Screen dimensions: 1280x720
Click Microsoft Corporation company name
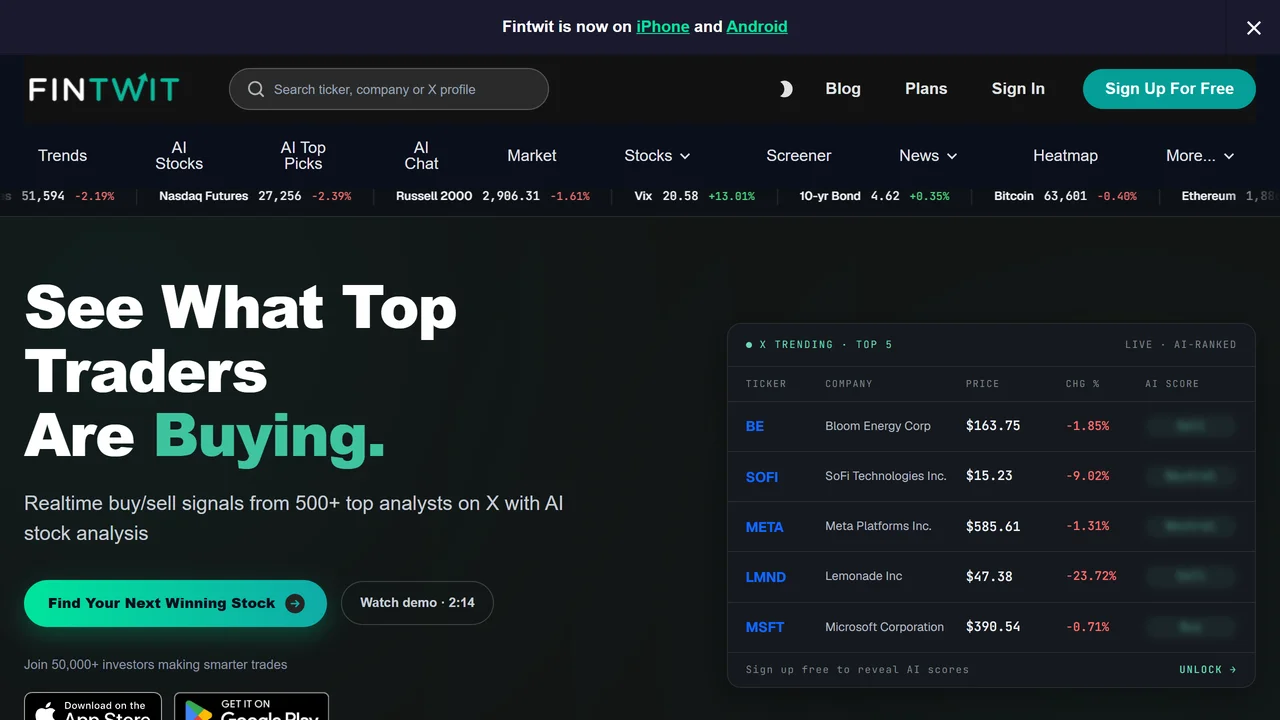885,627
